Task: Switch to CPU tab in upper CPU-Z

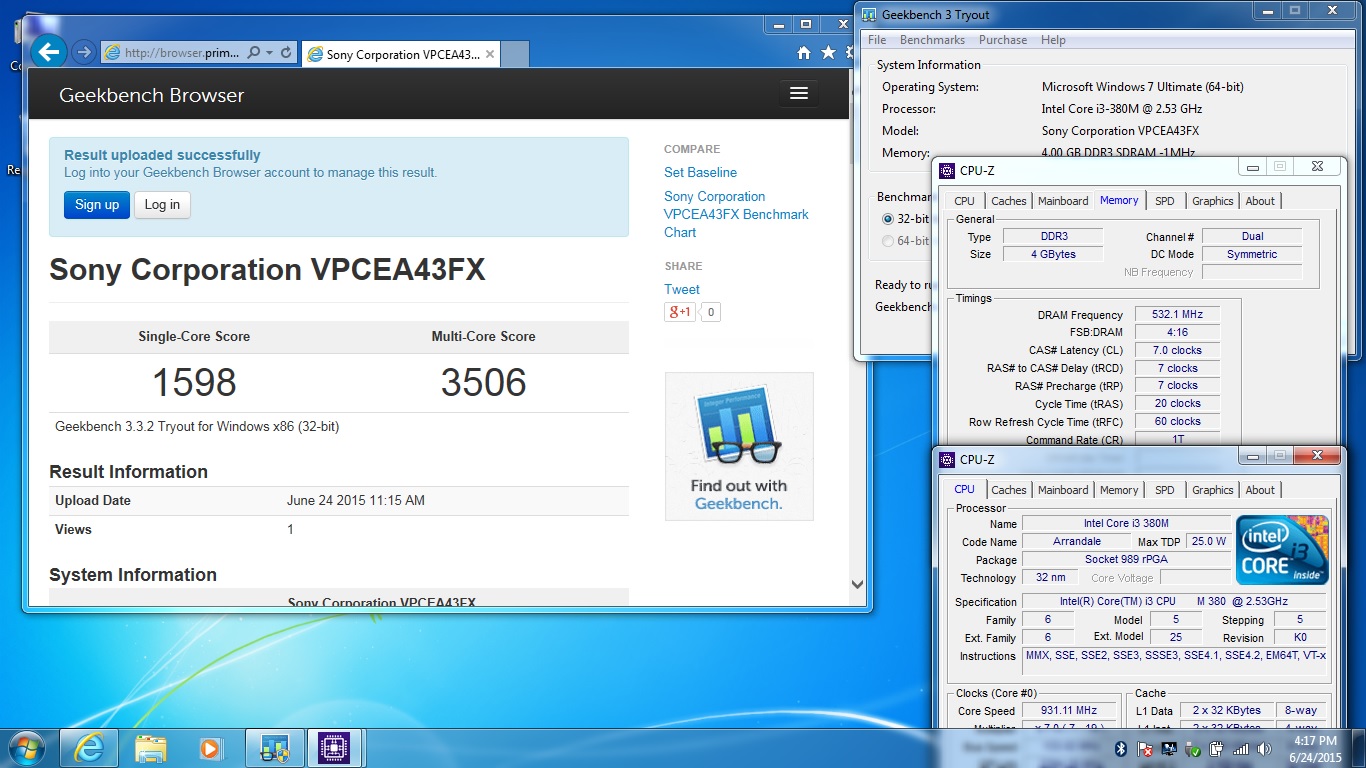Action: [964, 201]
